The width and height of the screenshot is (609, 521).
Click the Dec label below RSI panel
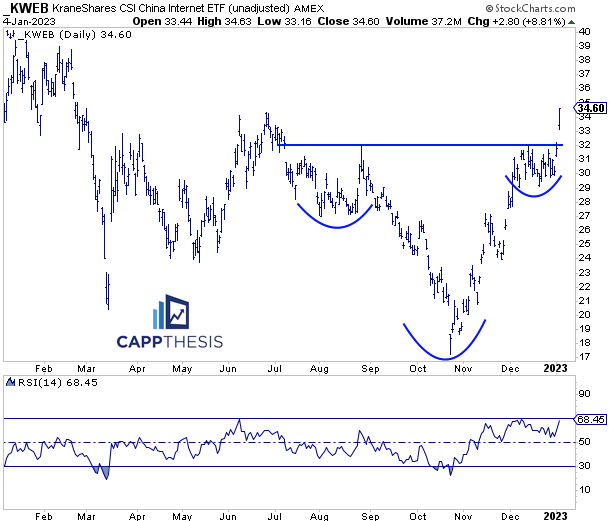510,516
